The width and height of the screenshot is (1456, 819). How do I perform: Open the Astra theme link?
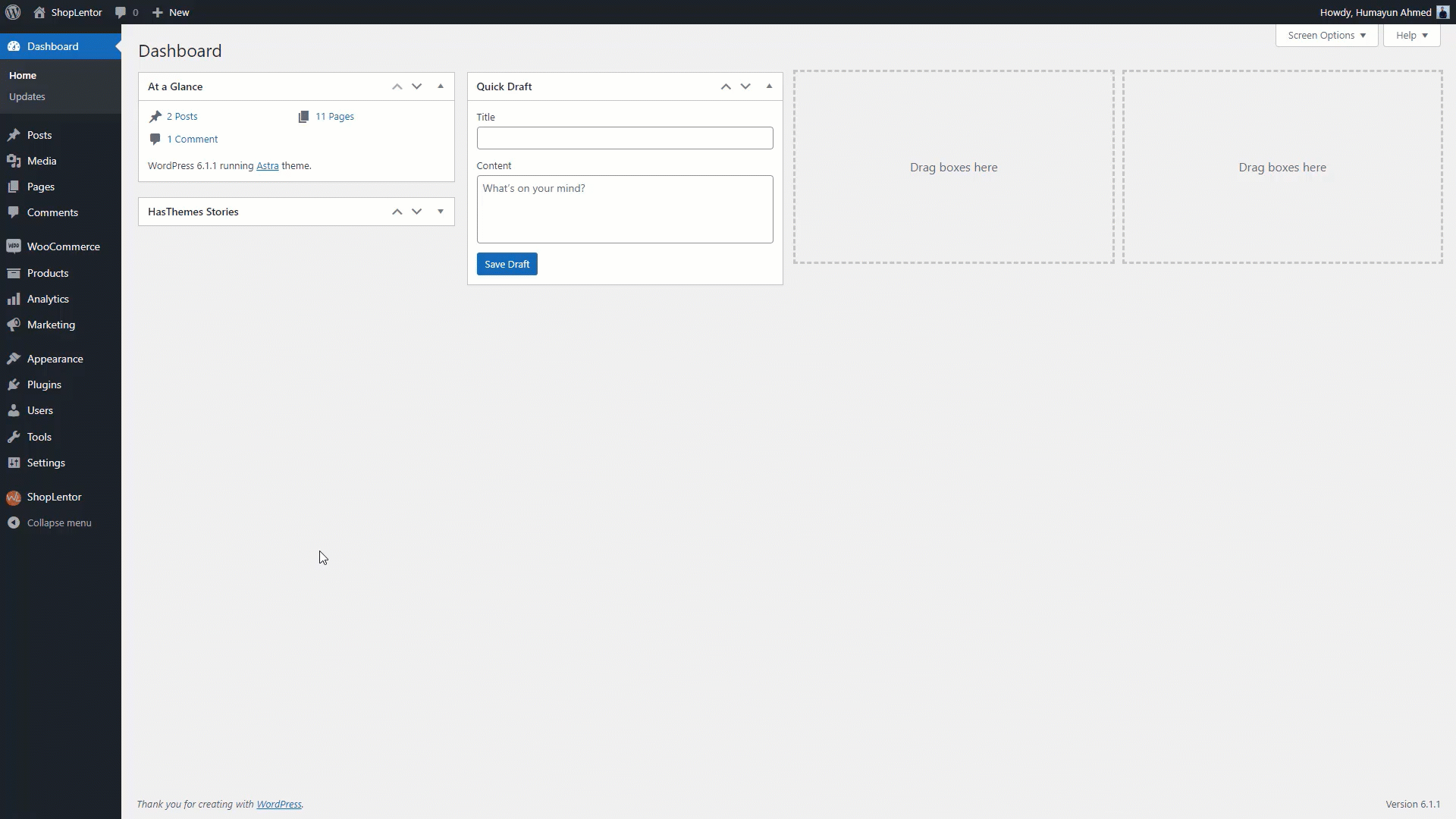[268, 165]
